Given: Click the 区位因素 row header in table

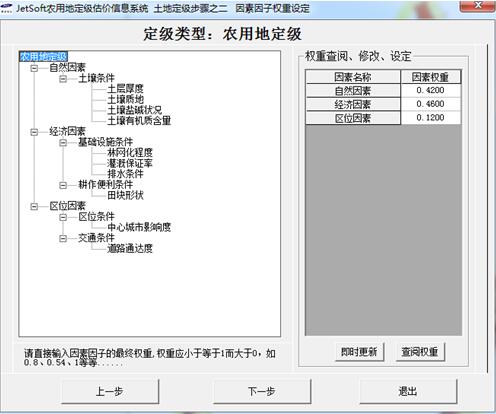Looking at the screenshot, I should [353, 118].
